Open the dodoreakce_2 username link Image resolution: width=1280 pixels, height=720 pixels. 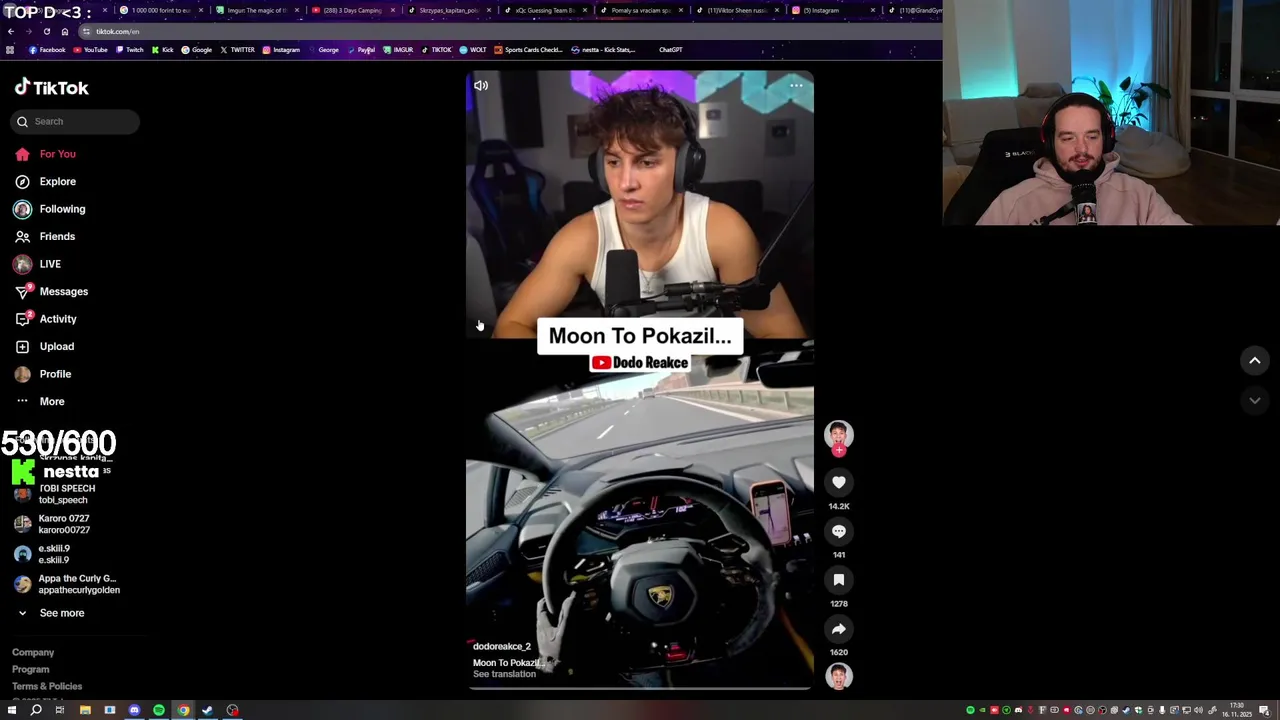pos(502,647)
